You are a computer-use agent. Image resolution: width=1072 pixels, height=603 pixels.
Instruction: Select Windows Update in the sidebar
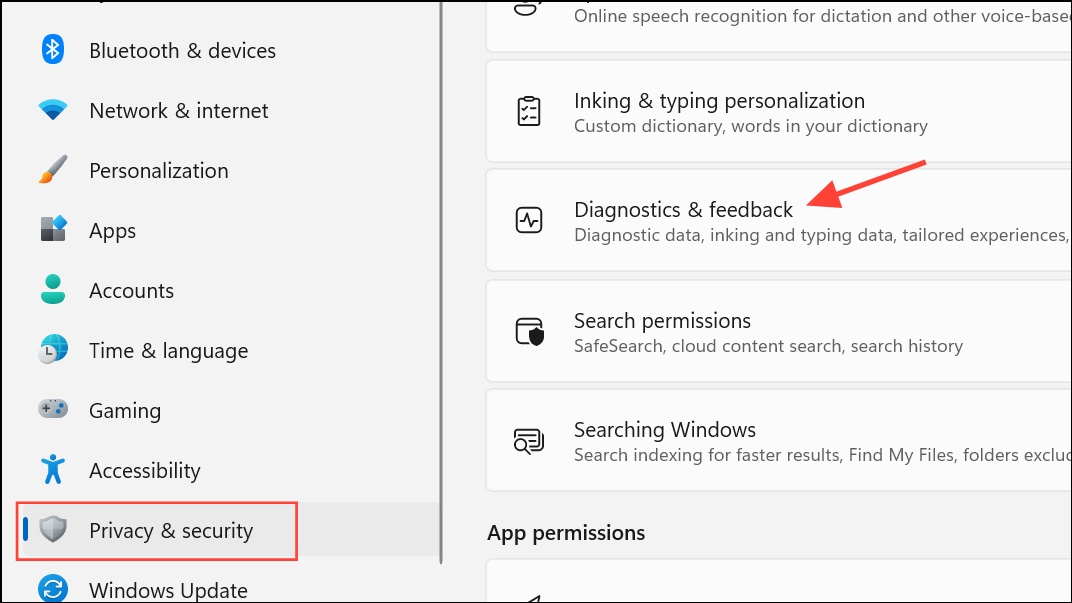tap(168, 589)
